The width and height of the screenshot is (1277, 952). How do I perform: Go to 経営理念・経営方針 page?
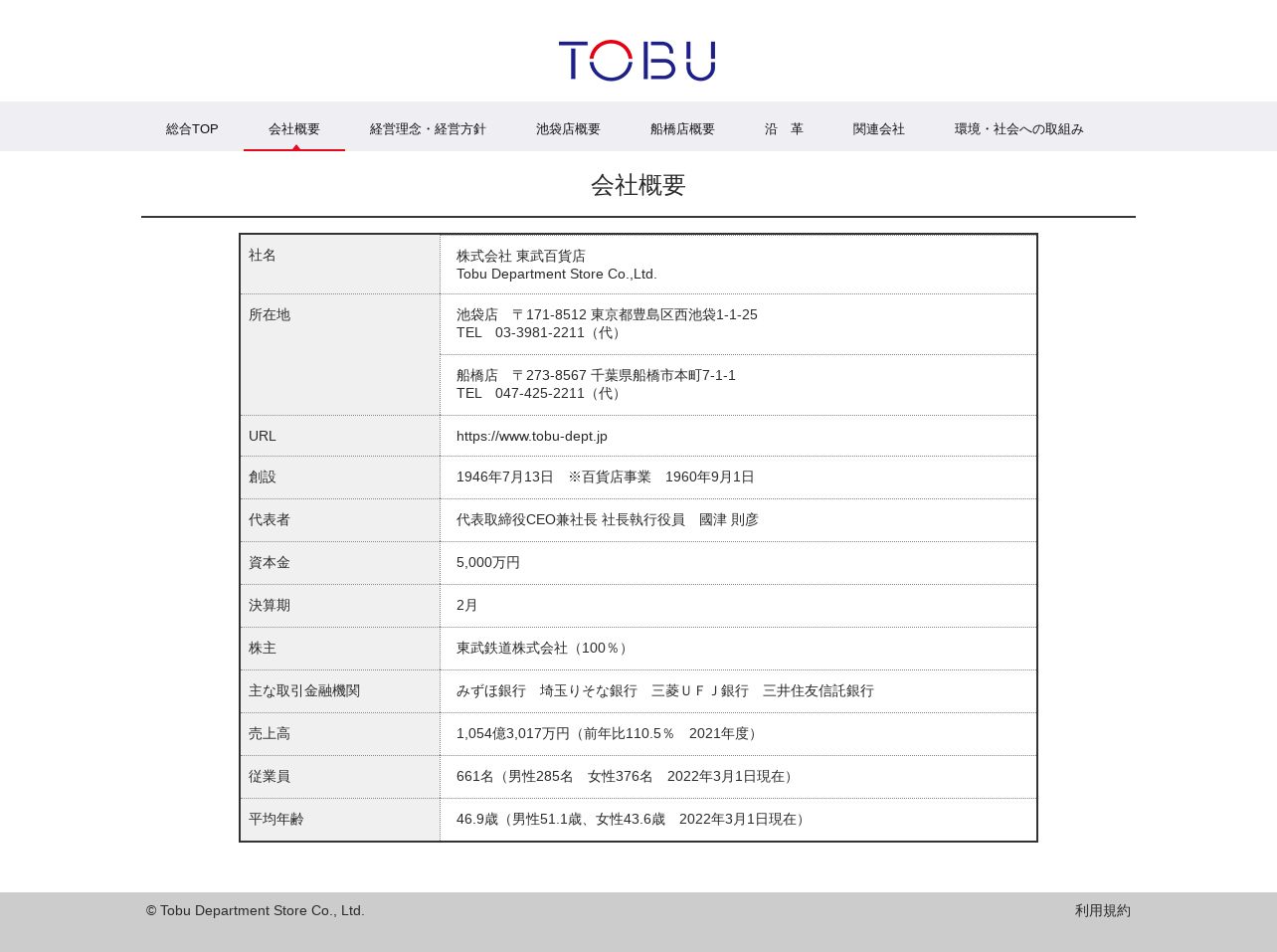[x=428, y=129]
